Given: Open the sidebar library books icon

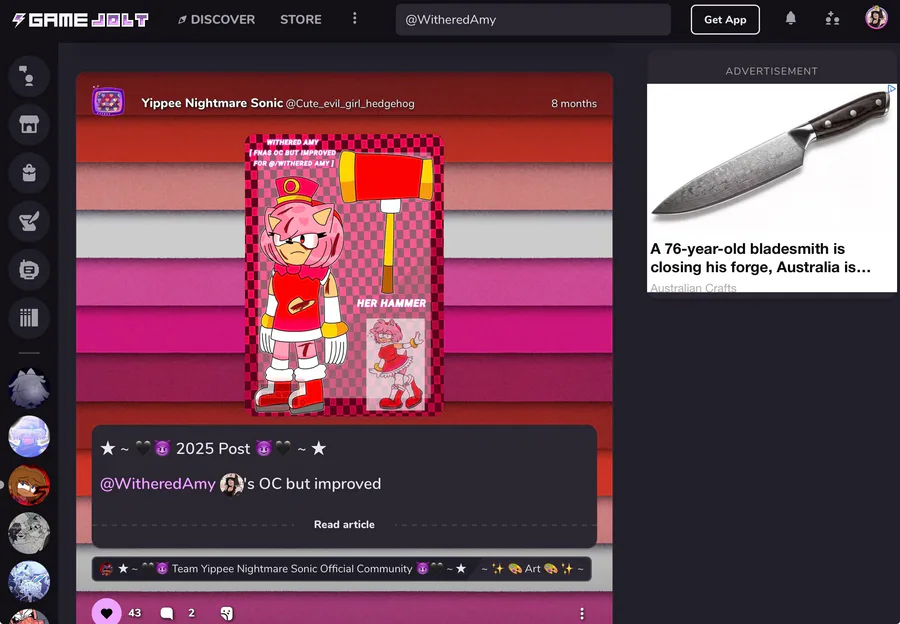Looking at the screenshot, I should 29,317.
